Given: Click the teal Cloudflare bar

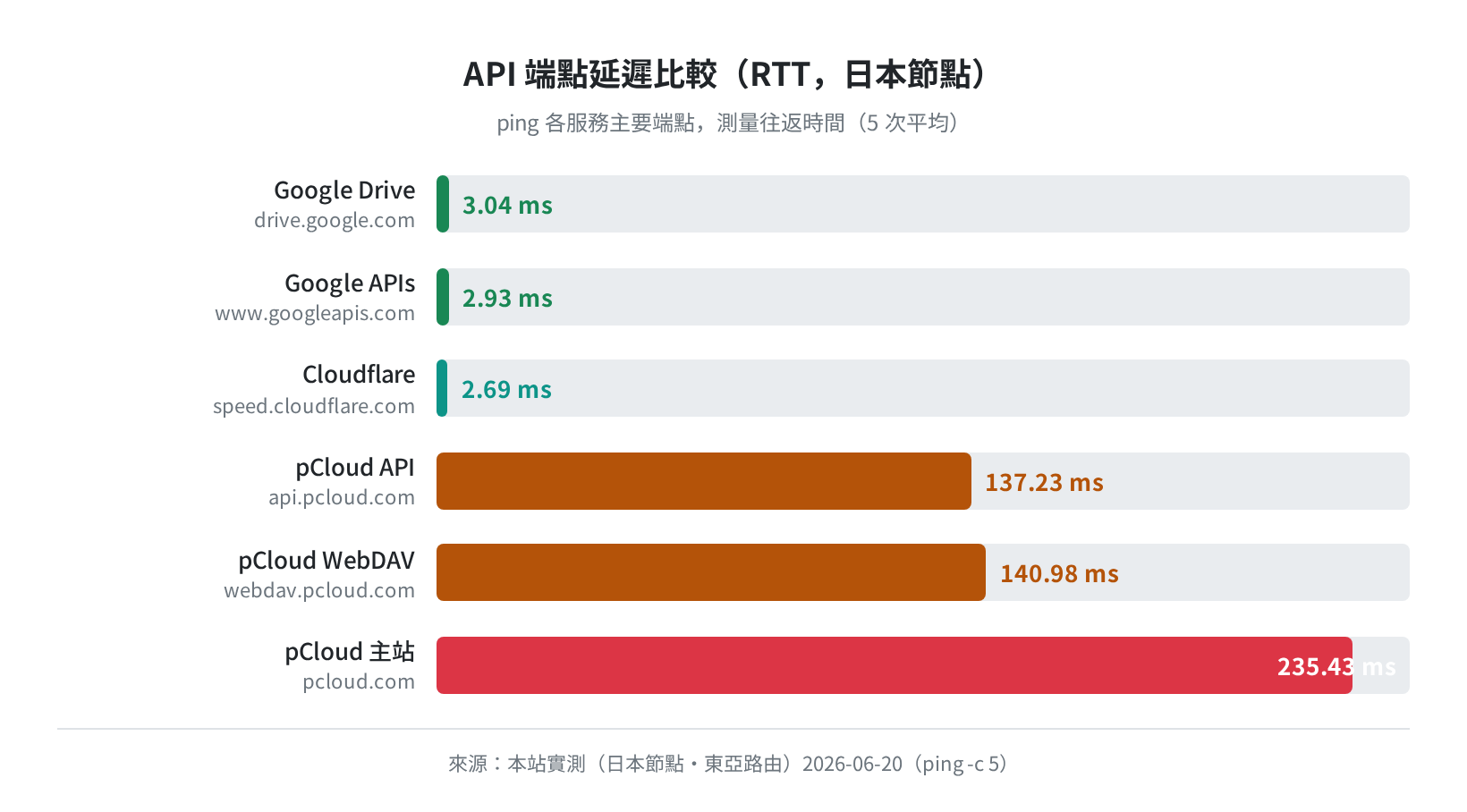Looking at the screenshot, I should point(442,388).
